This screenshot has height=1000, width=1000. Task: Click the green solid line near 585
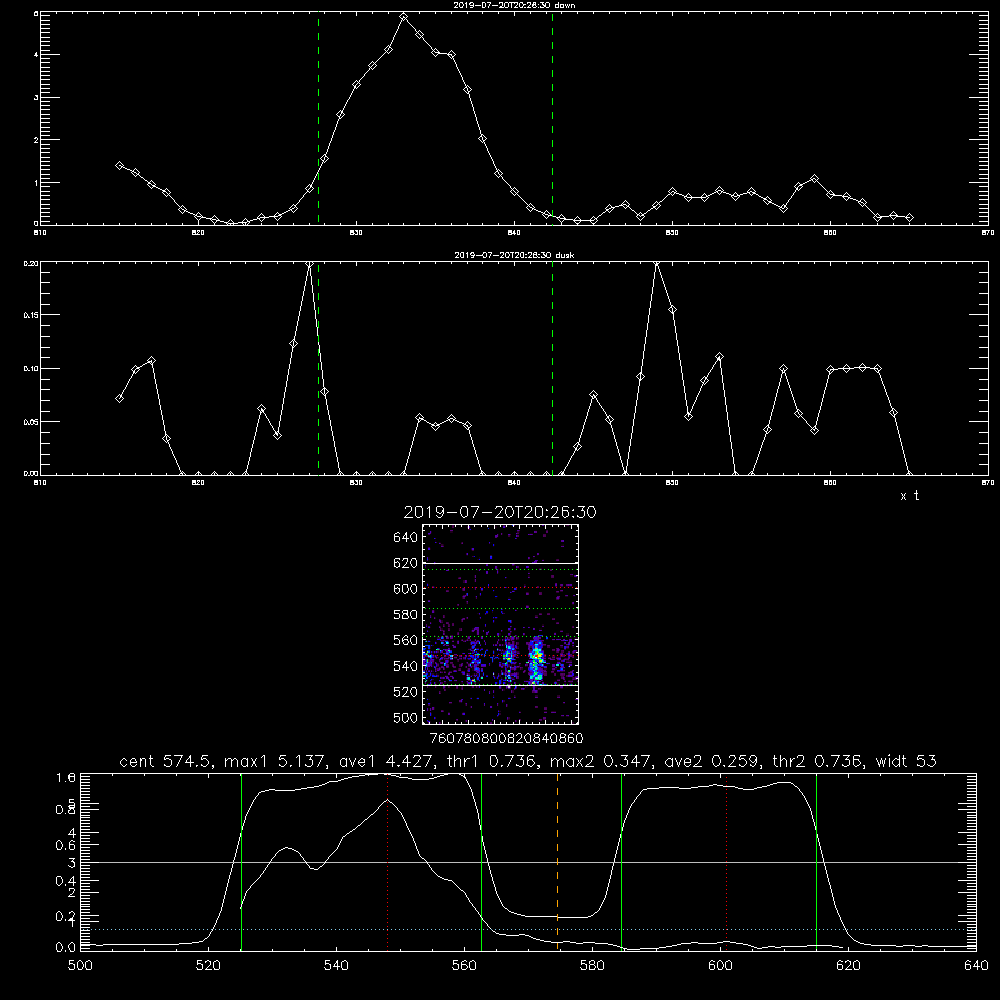coord(621,861)
